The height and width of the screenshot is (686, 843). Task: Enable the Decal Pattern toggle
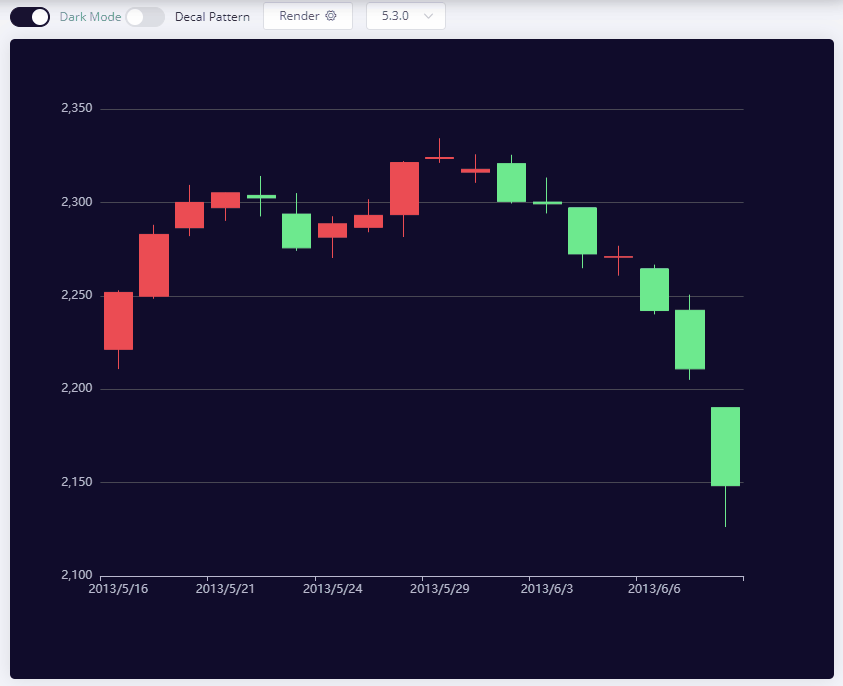[143, 16]
